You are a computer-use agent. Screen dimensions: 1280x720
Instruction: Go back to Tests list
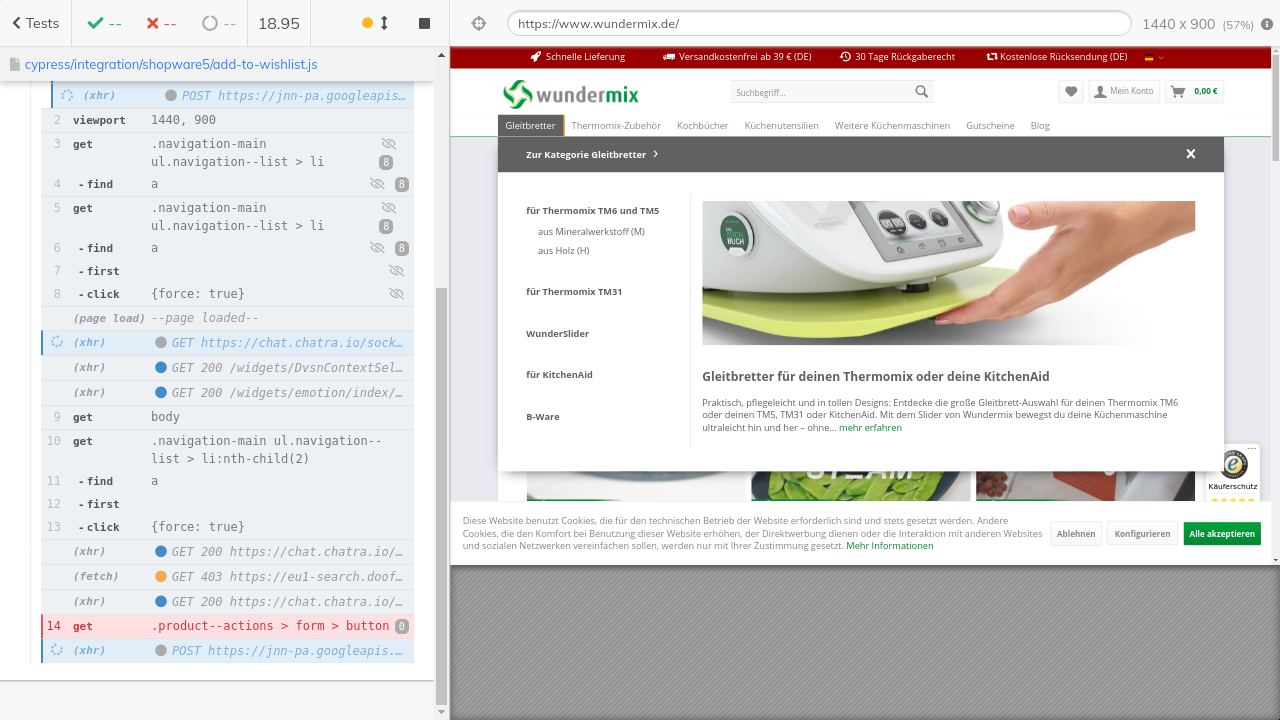[x=35, y=23]
